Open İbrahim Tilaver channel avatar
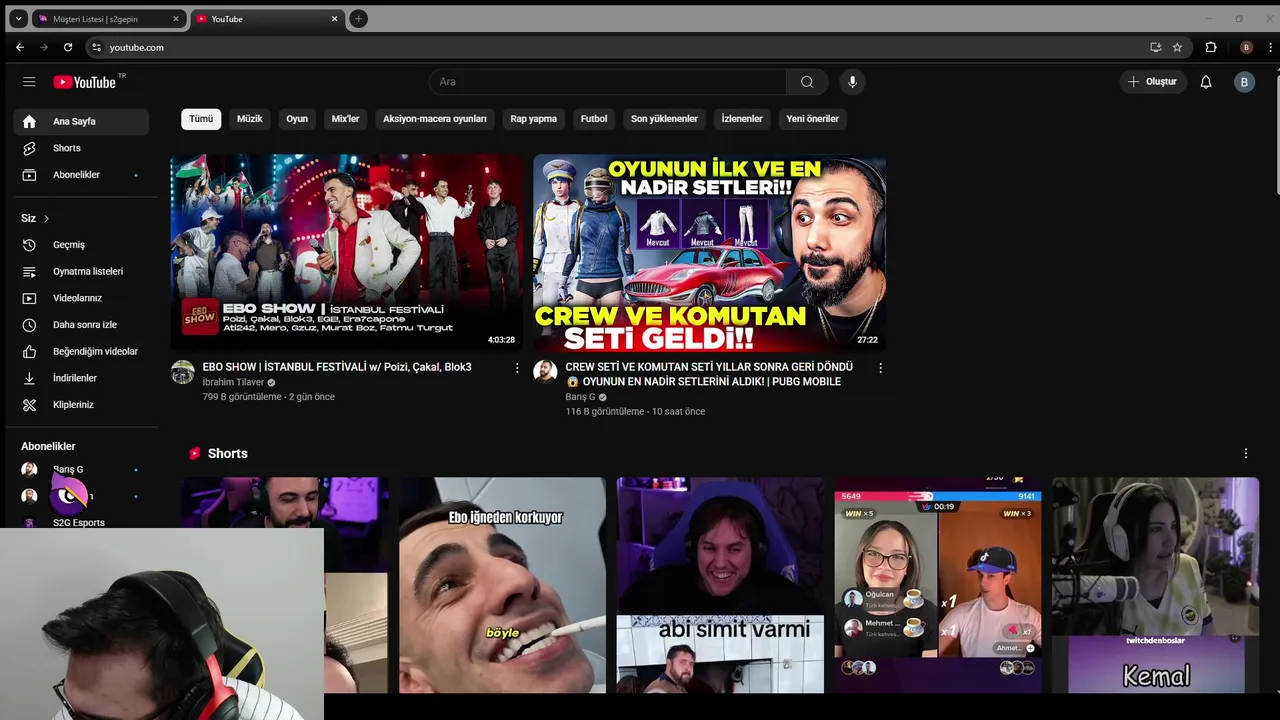This screenshot has width=1280, height=720. (183, 372)
